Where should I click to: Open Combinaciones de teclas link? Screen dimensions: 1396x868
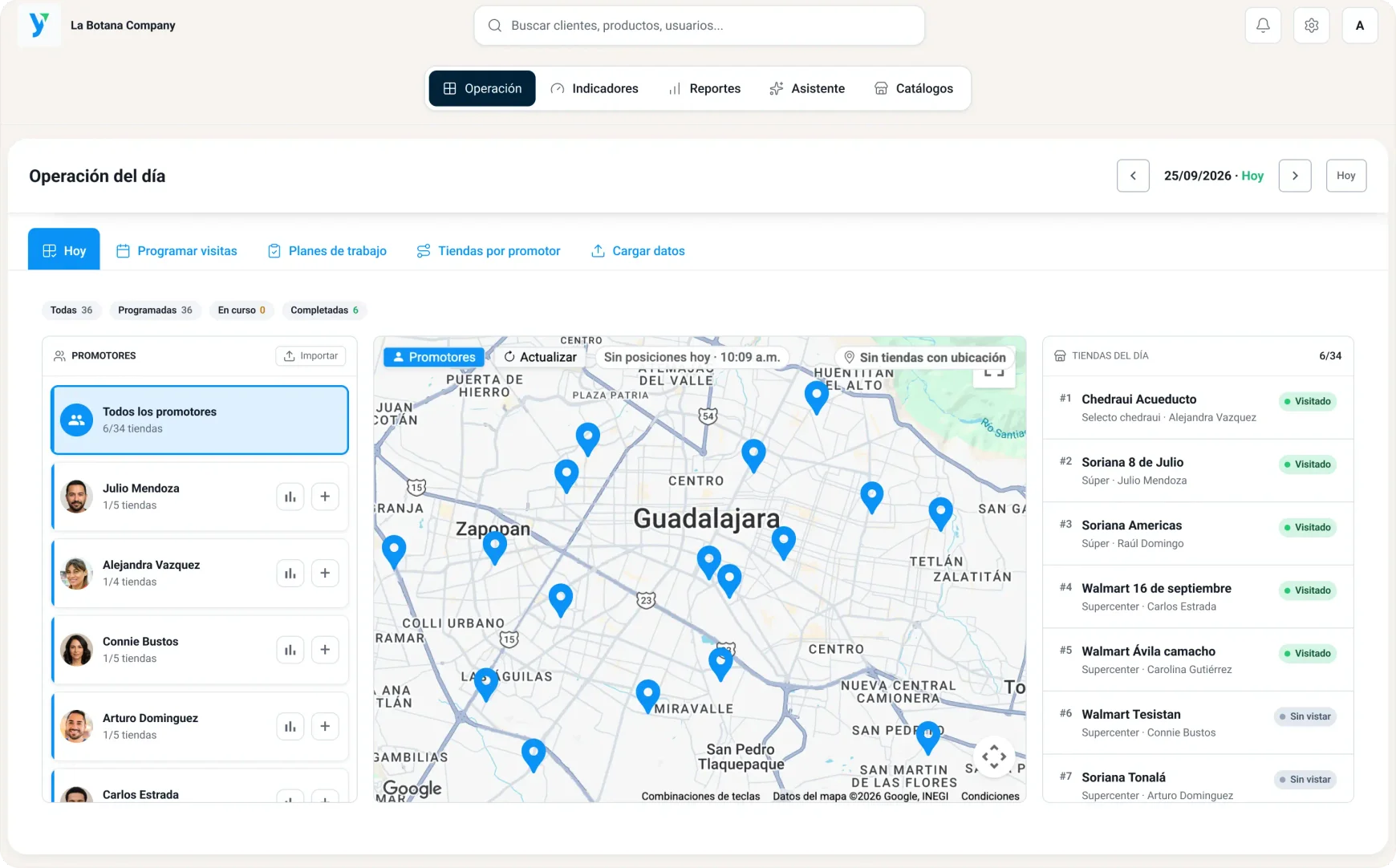[x=700, y=796]
